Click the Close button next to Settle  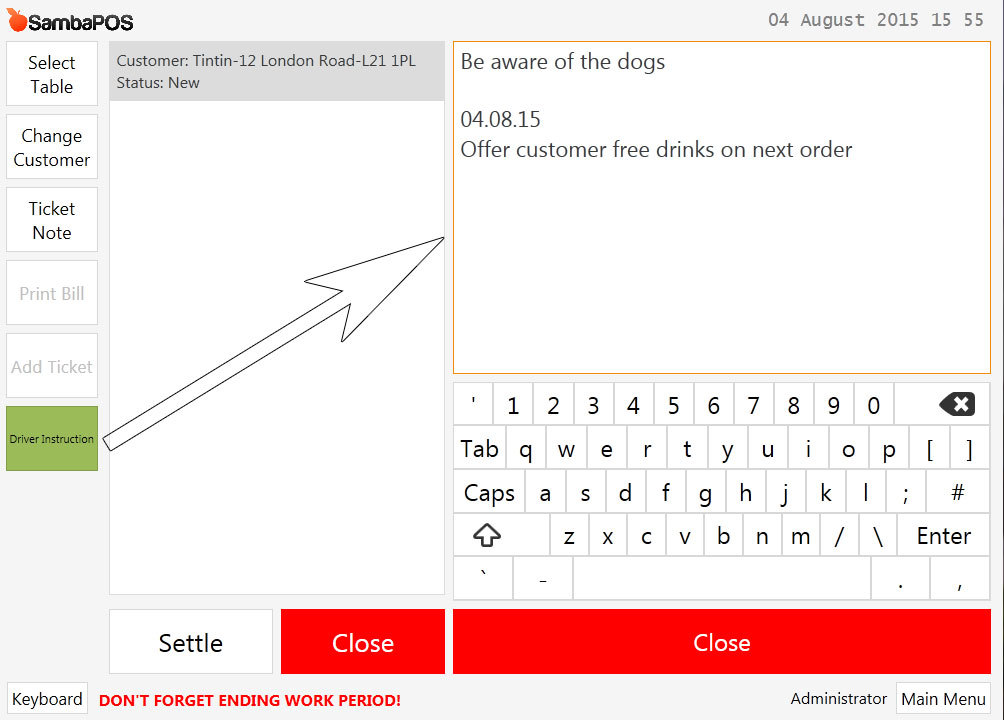(362, 642)
